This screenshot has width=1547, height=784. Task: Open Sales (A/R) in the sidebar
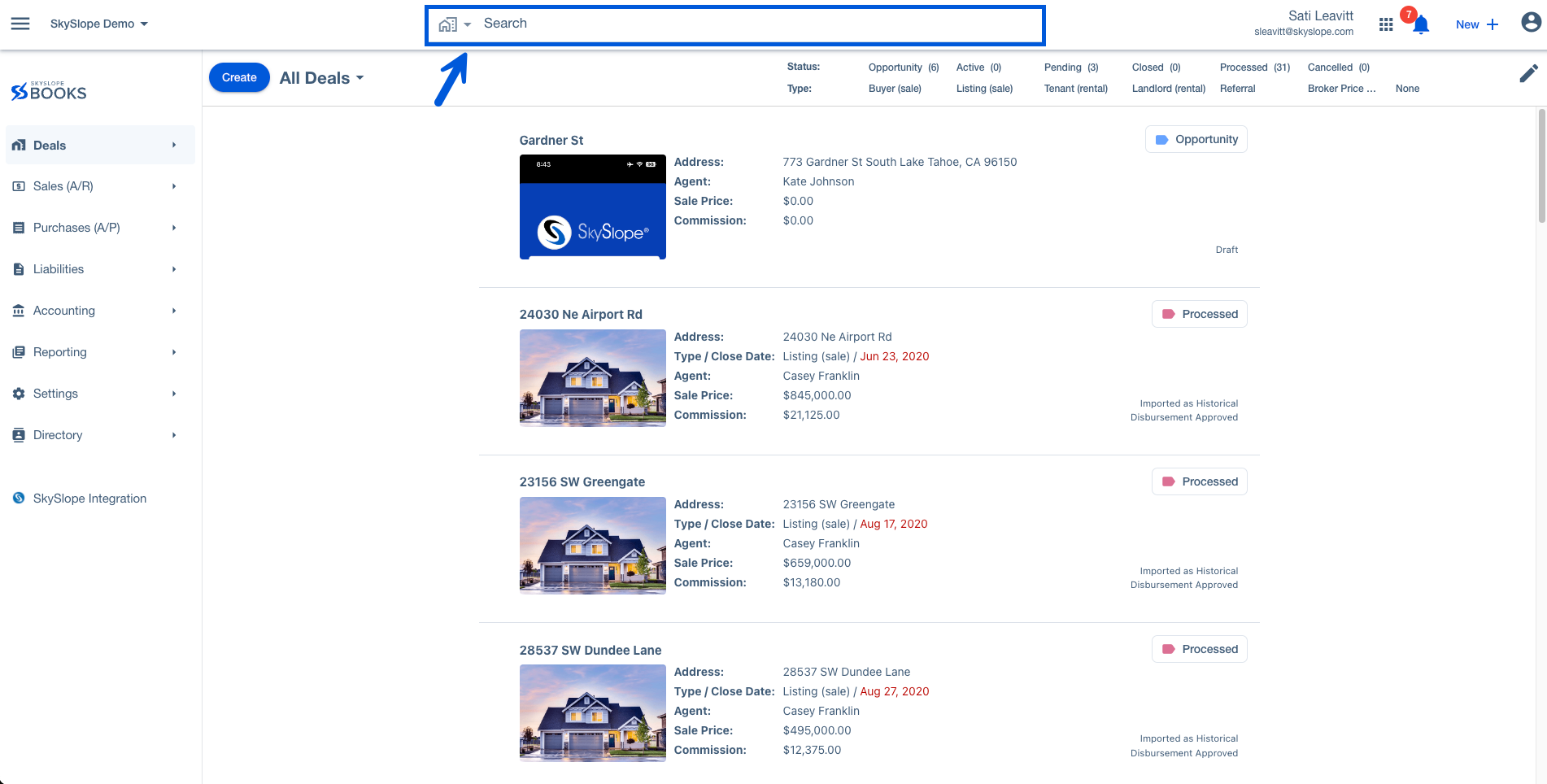(x=100, y=186)
